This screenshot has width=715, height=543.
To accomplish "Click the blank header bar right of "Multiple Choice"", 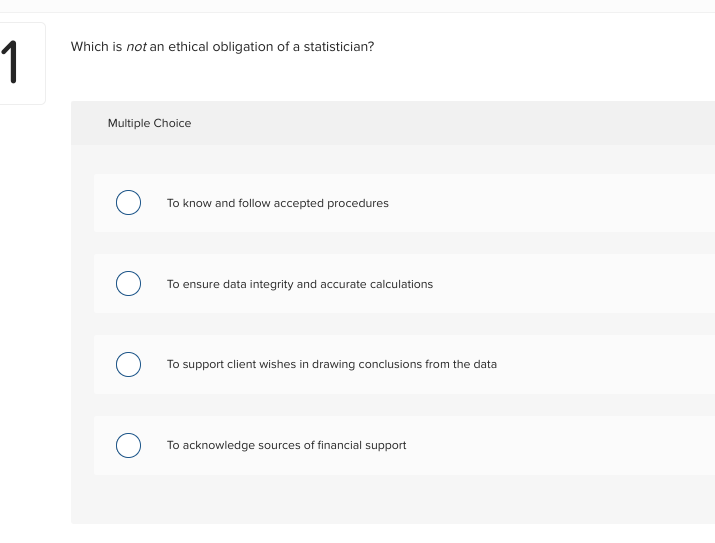I will (450, 123).
